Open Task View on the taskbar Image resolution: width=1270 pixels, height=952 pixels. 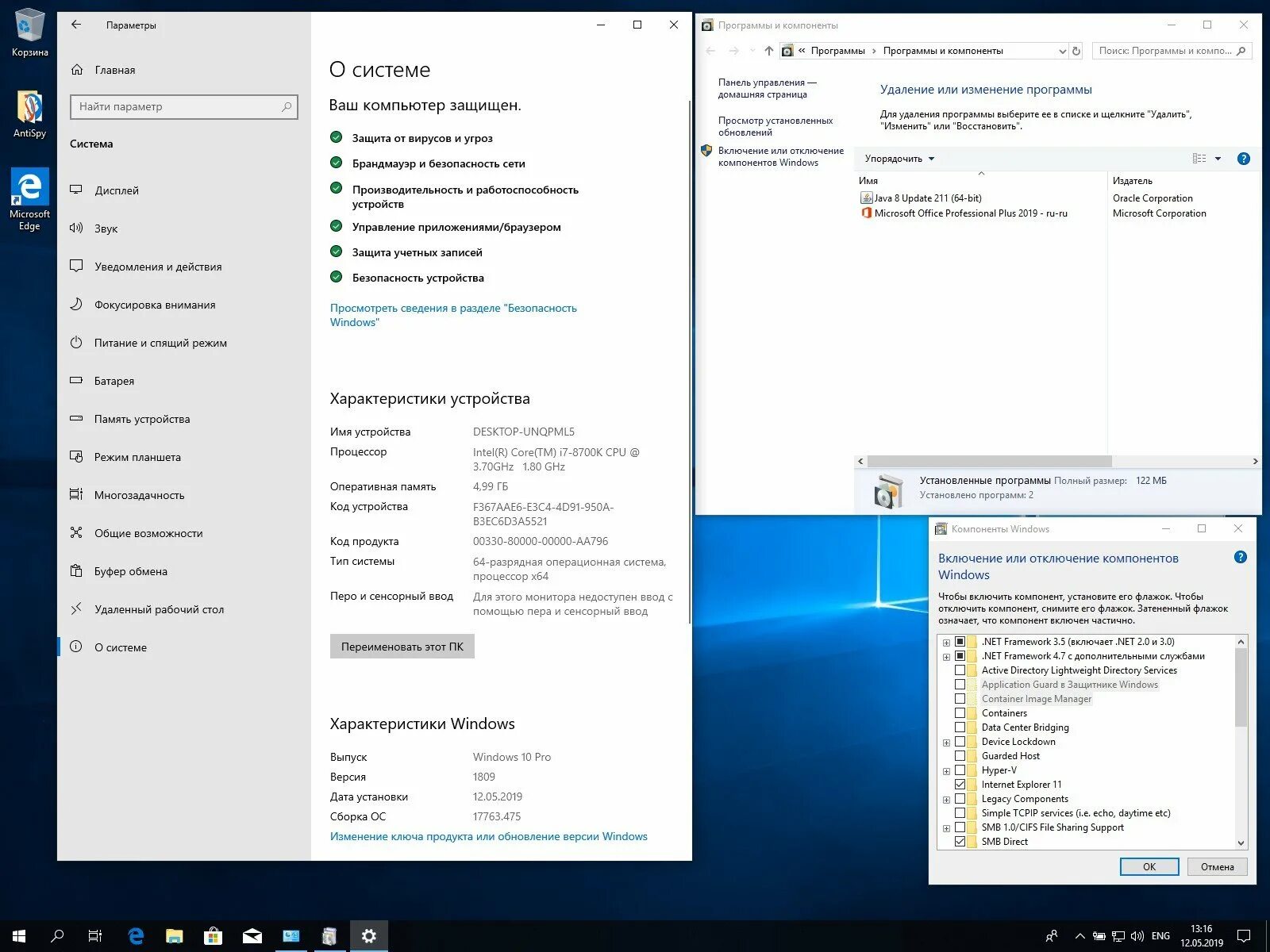(95, 936)
